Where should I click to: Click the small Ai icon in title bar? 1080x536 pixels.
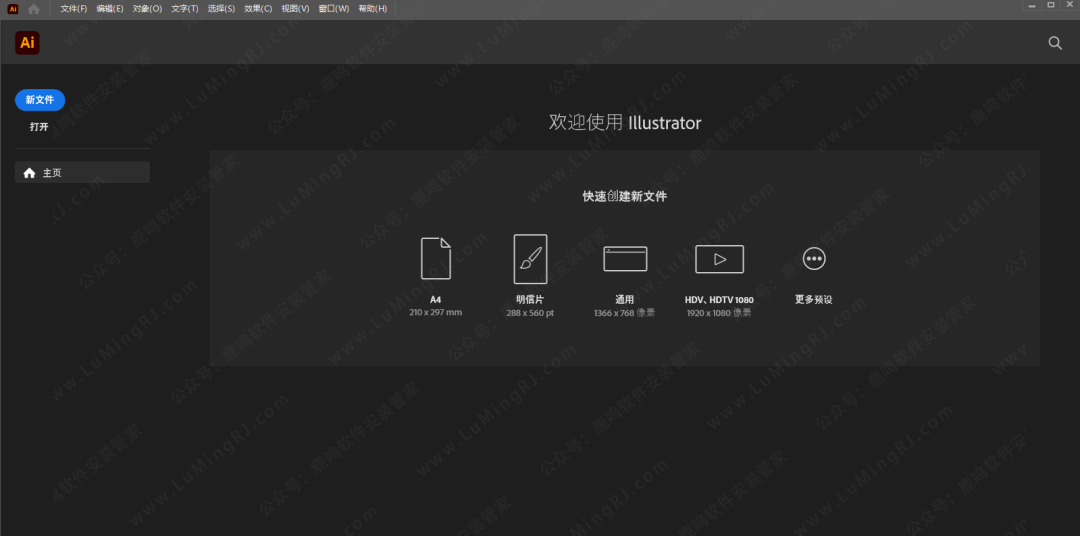pyautogui.click(x=12, y=9)
